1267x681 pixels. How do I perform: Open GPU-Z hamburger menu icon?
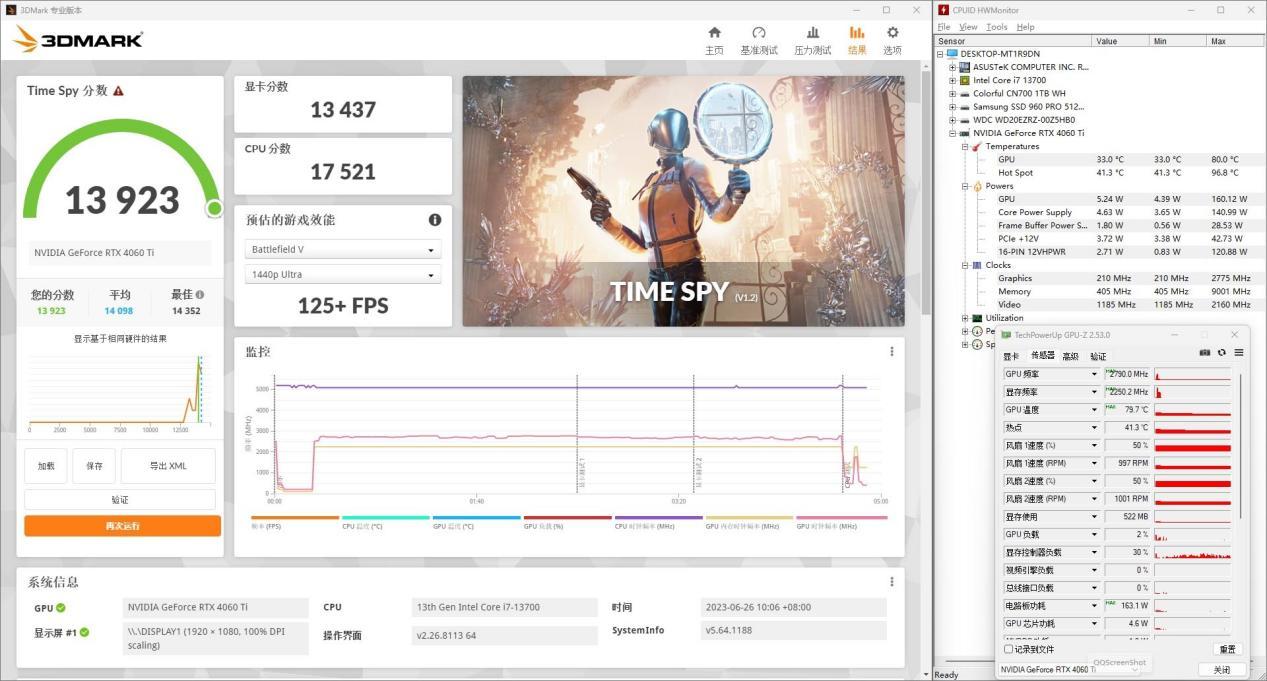tap(1238, 353)
